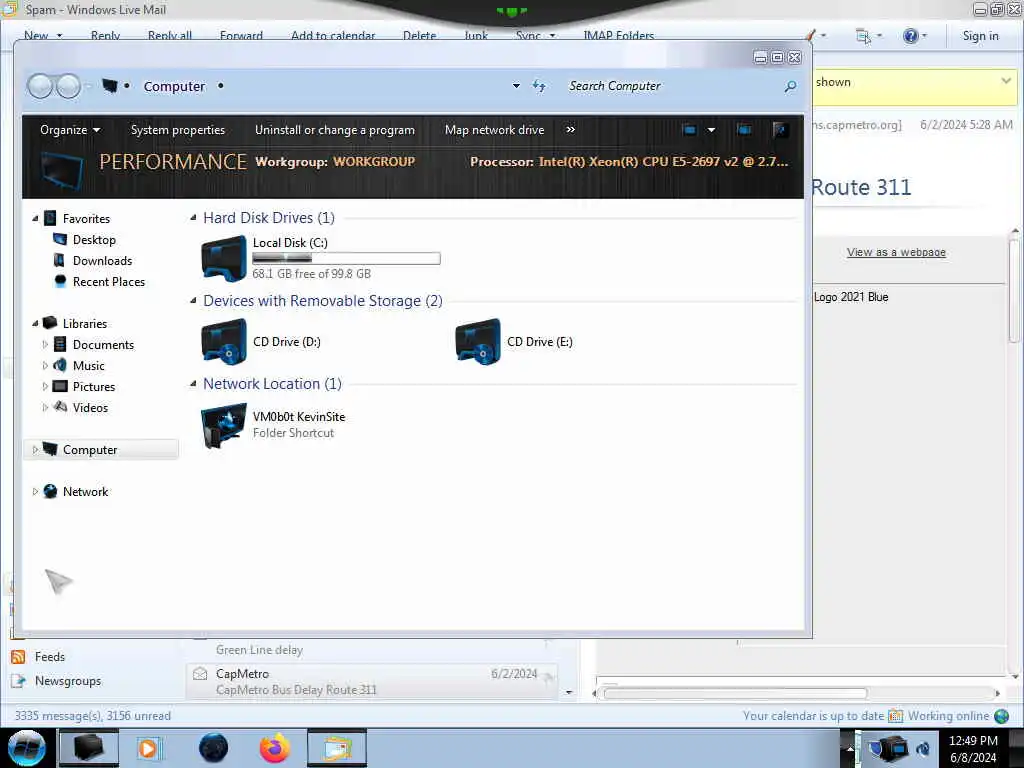The image size is (1024, 768).
Task: Launch Windows Media Player from taskbar
Action: click(x=148, y=748)
